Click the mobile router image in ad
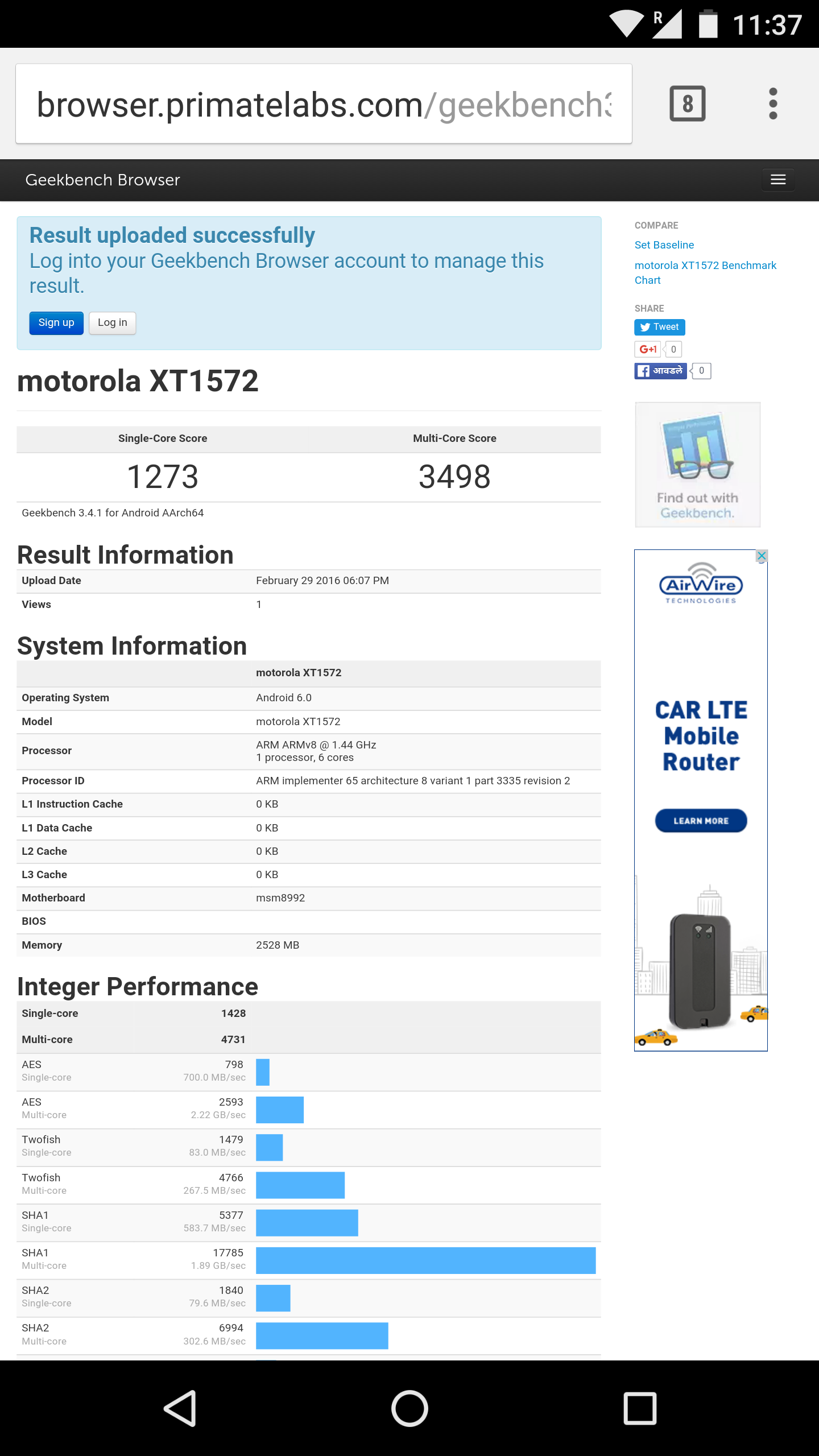The height and width of the screenshot is (1456, 819). [700, 971]
